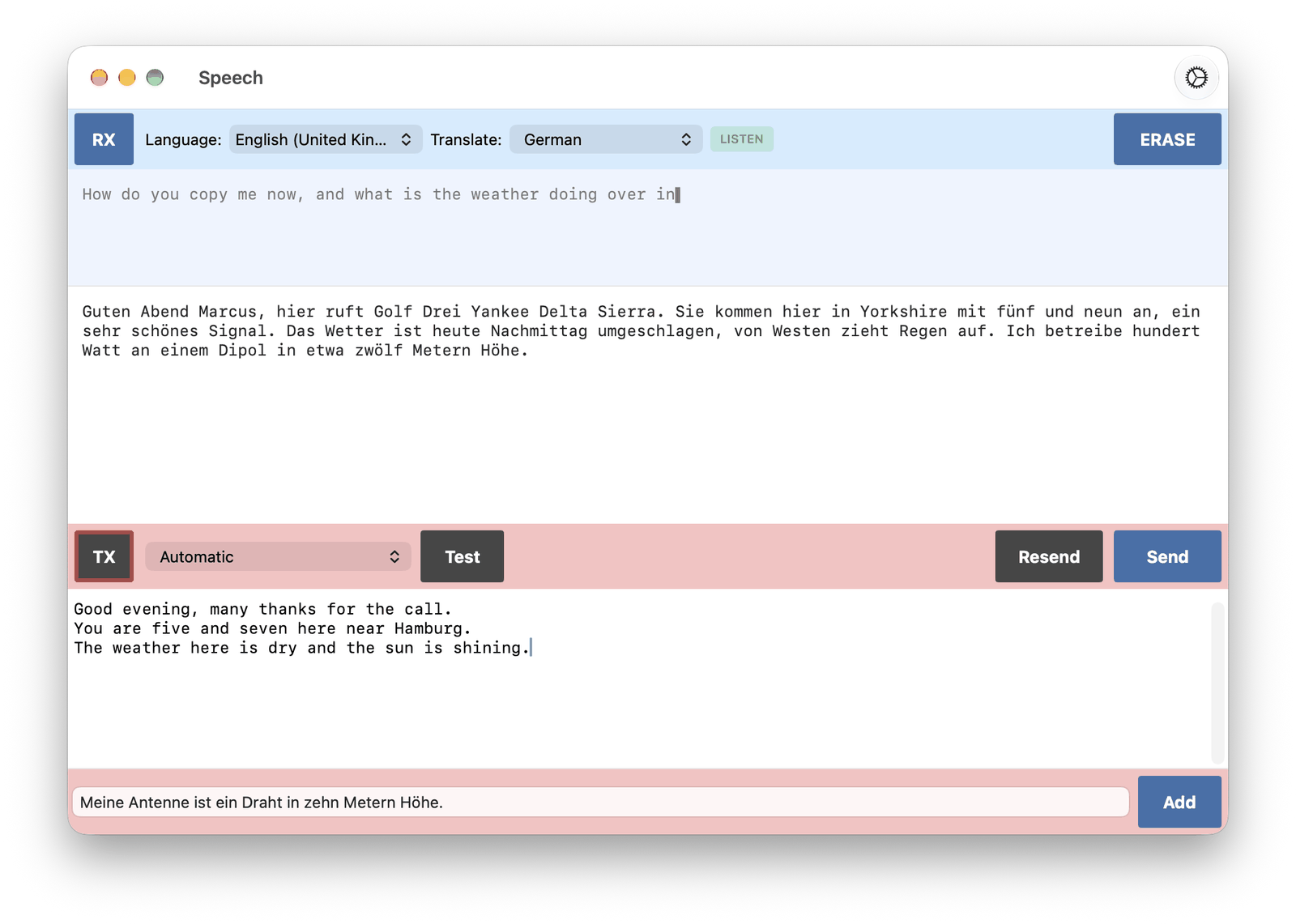The image size is (1296, 924).
Task: Click the line 'Good evening, many thanks for the call.'
Action: tap(262, 609)
